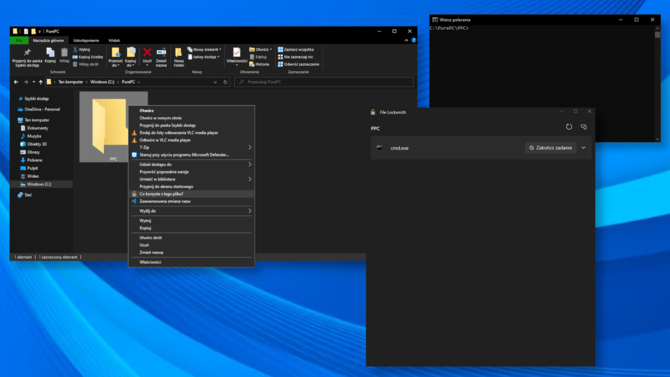Choose Zaawansowana zmiana nazw entry
Viewport: 670px width, 377px height.
pyautogui.click(x=191, y=201)
